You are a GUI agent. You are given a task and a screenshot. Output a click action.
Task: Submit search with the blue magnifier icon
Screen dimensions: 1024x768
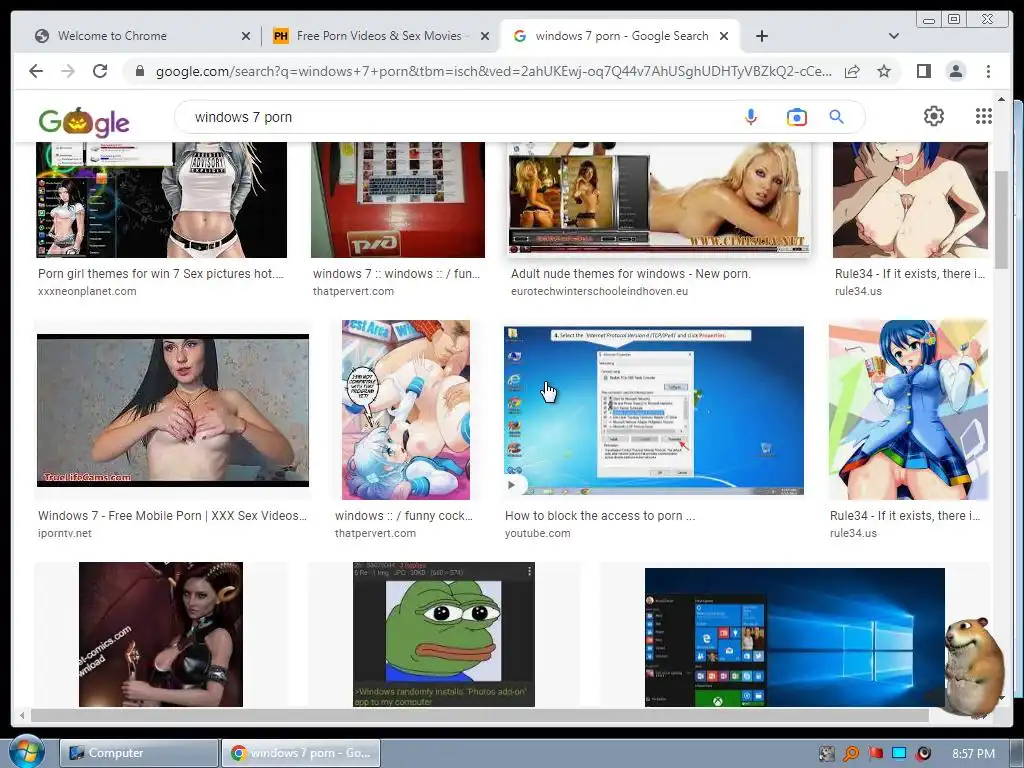(x=837, y=117)
